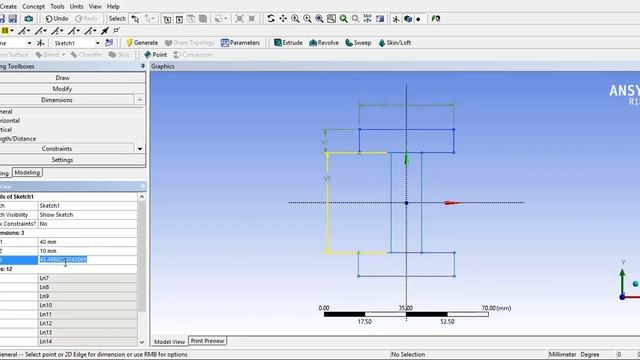Viewport: 640px width, 360px height.
Task: Select the Box Zoom tool
Action: point(307,18)
